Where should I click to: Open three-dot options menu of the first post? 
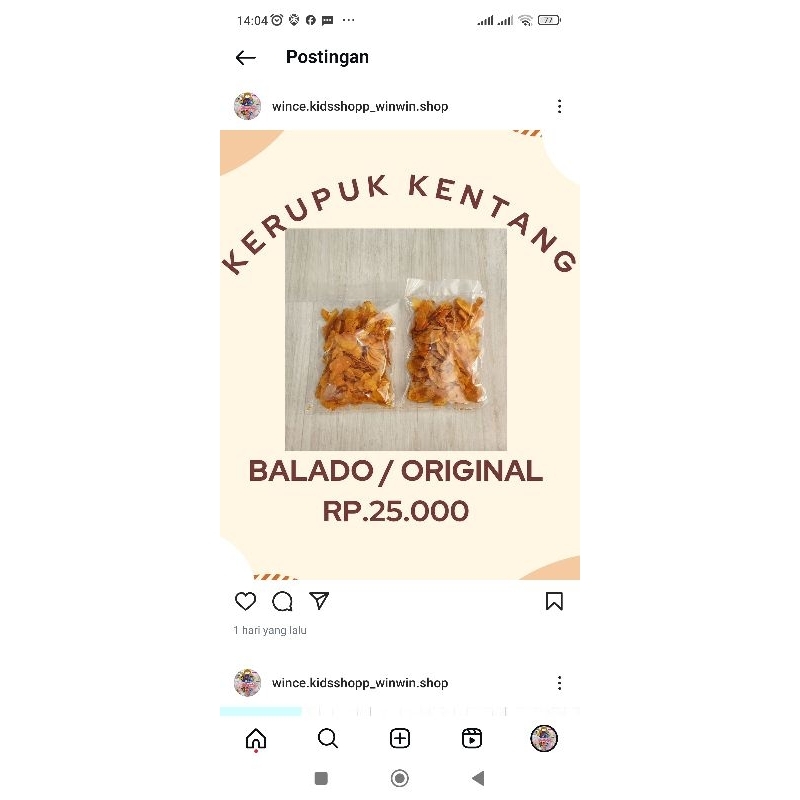point(560,106)
